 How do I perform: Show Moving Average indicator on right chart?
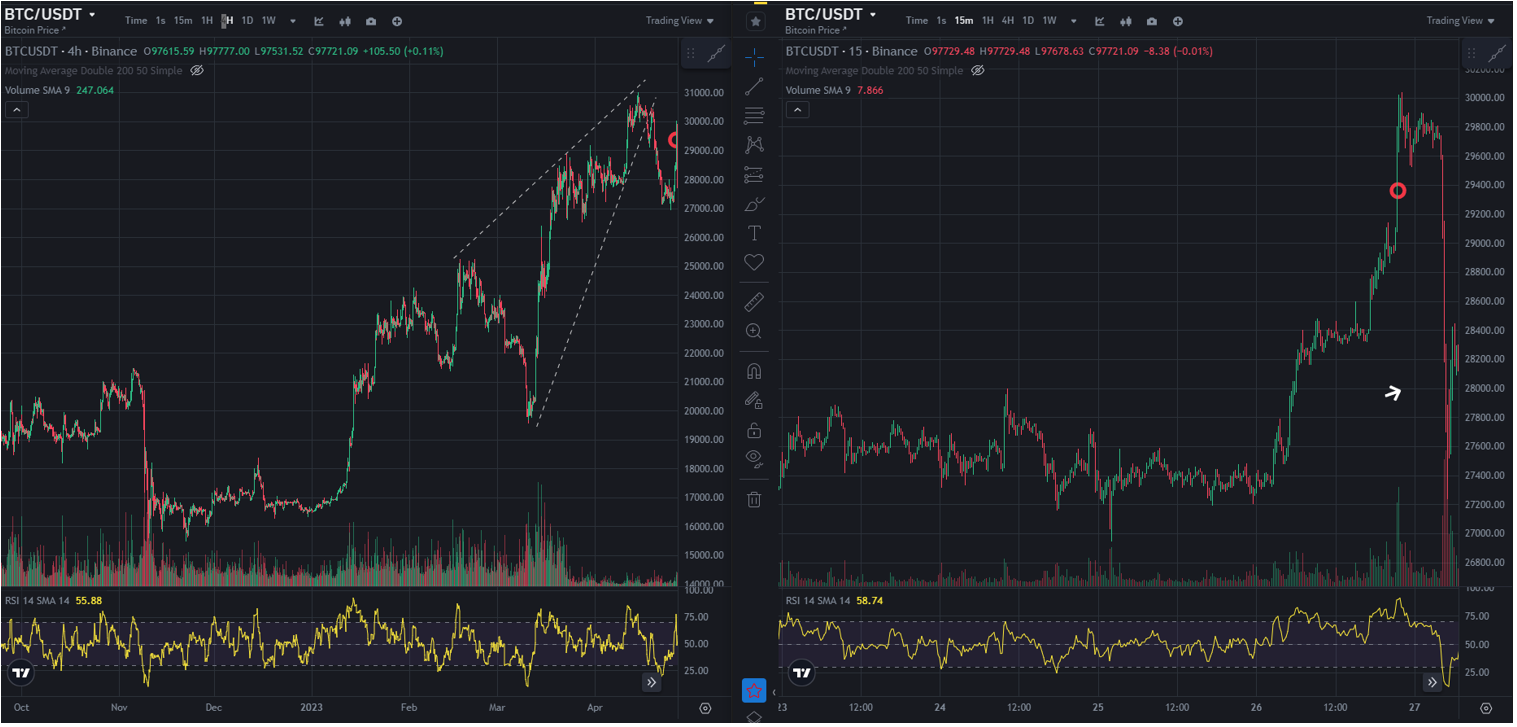tap(978, 71)
